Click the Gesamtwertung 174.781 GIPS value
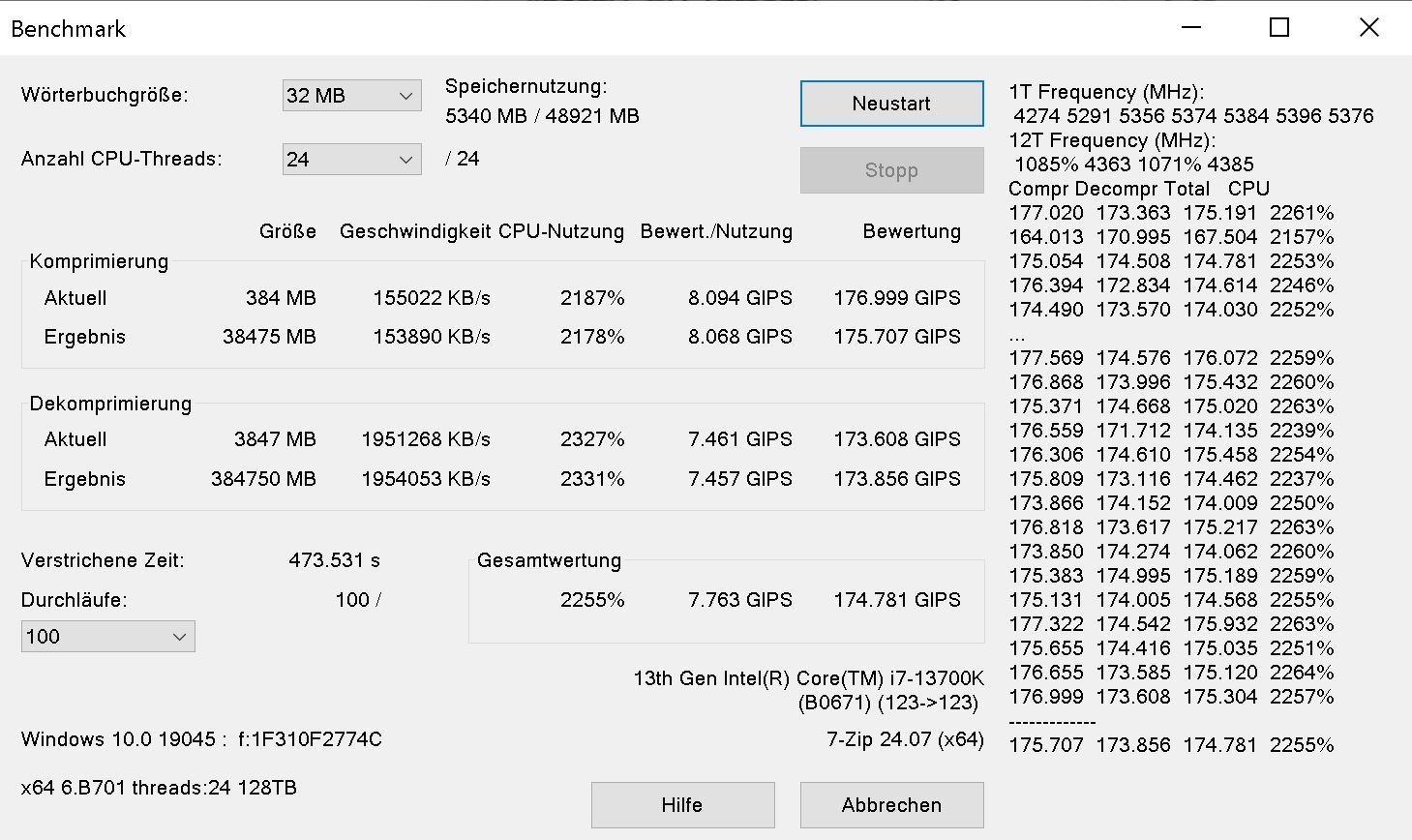 coord(896,600)
